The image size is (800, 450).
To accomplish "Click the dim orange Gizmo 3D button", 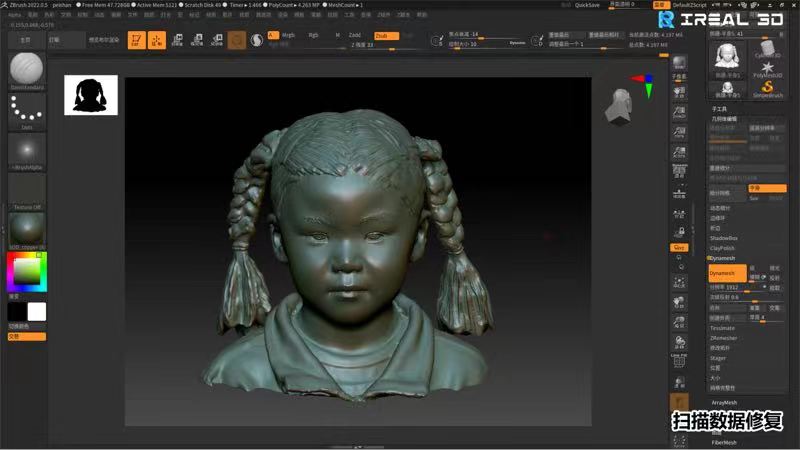I will (x=237, y=40).
